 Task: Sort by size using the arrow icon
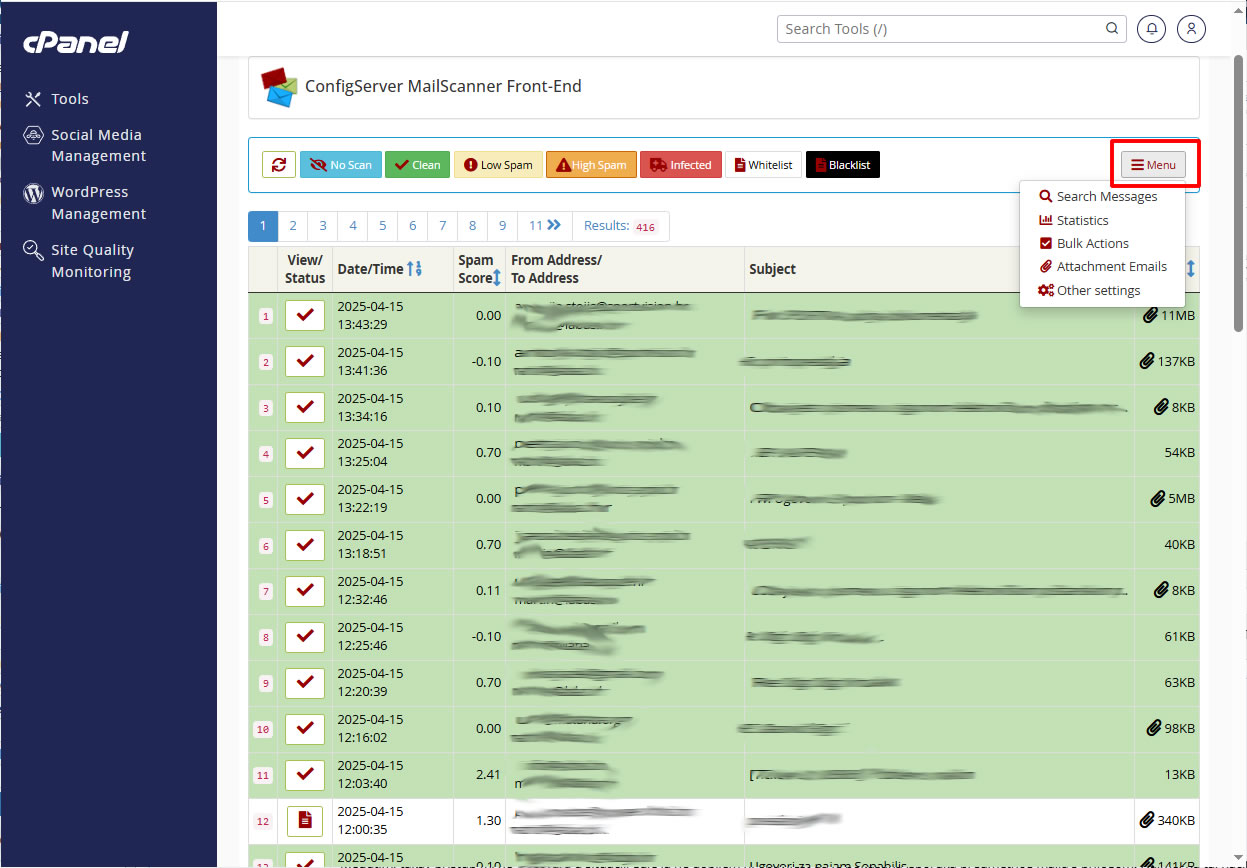click(x=1191, y=269)
